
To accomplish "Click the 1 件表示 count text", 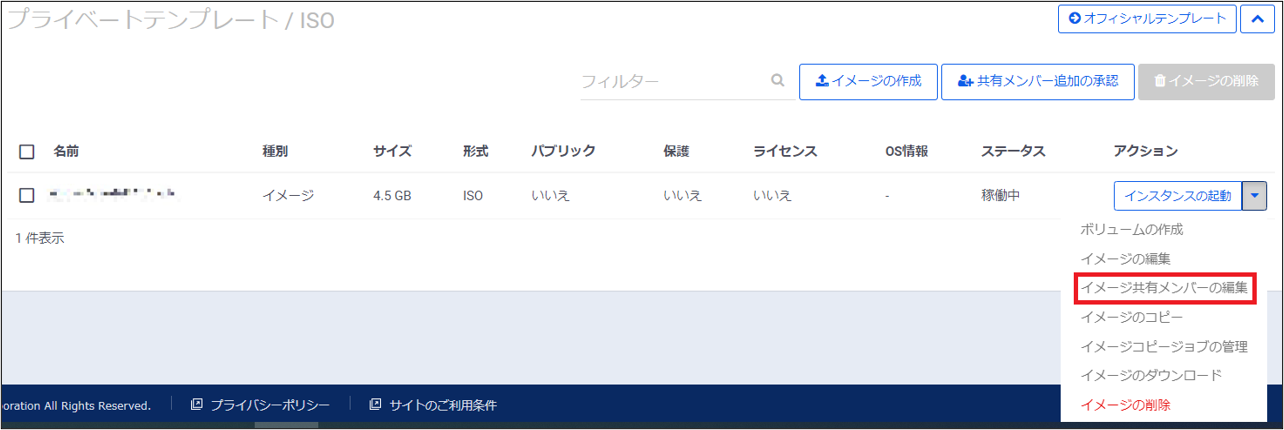I will tap(40, 238).
